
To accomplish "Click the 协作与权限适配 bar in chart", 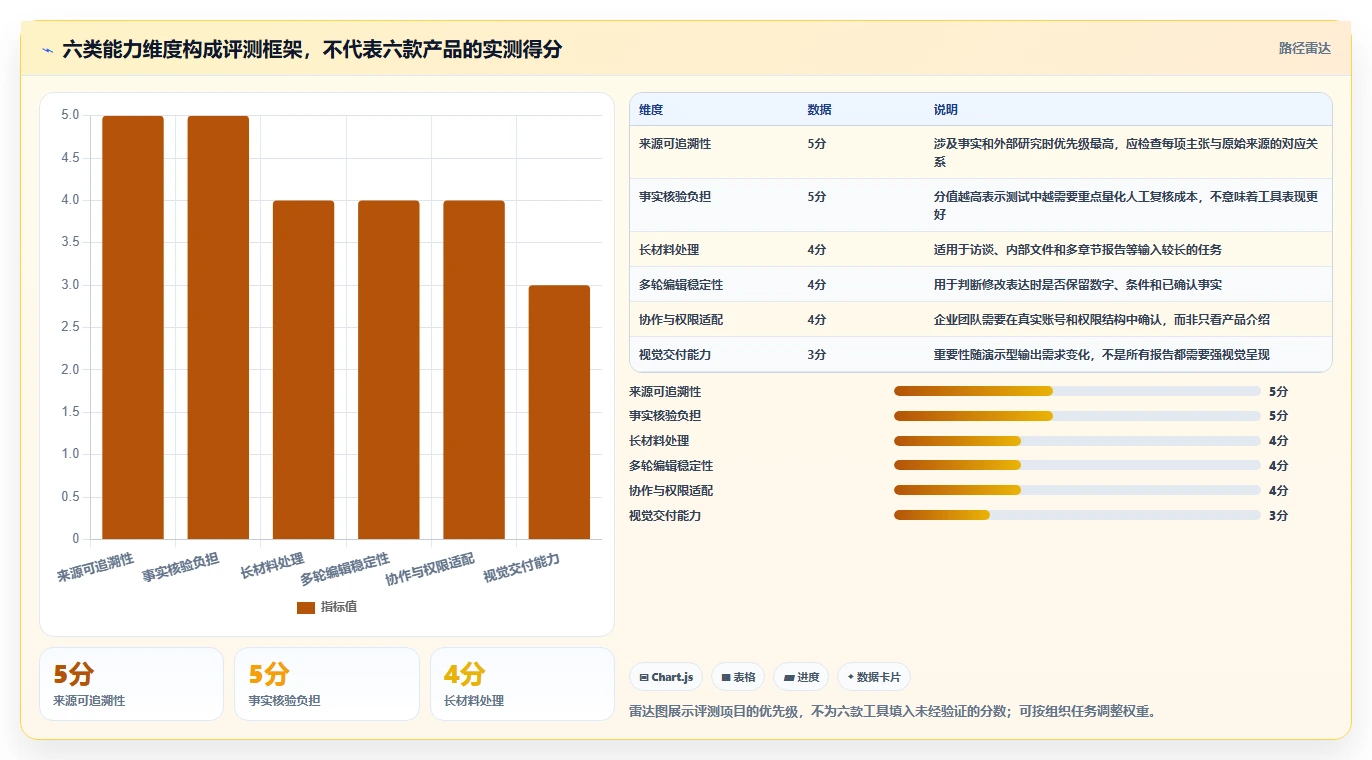I will point(474,370).
